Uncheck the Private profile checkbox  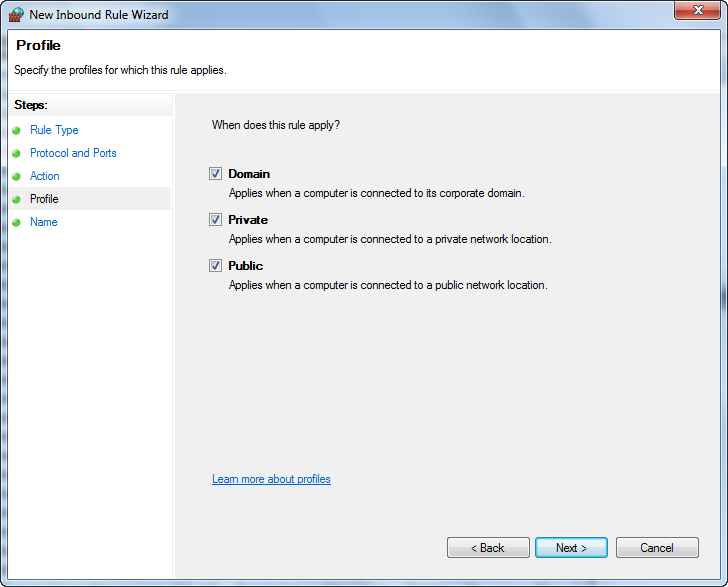pyautogui.click(x=215, y=220)
